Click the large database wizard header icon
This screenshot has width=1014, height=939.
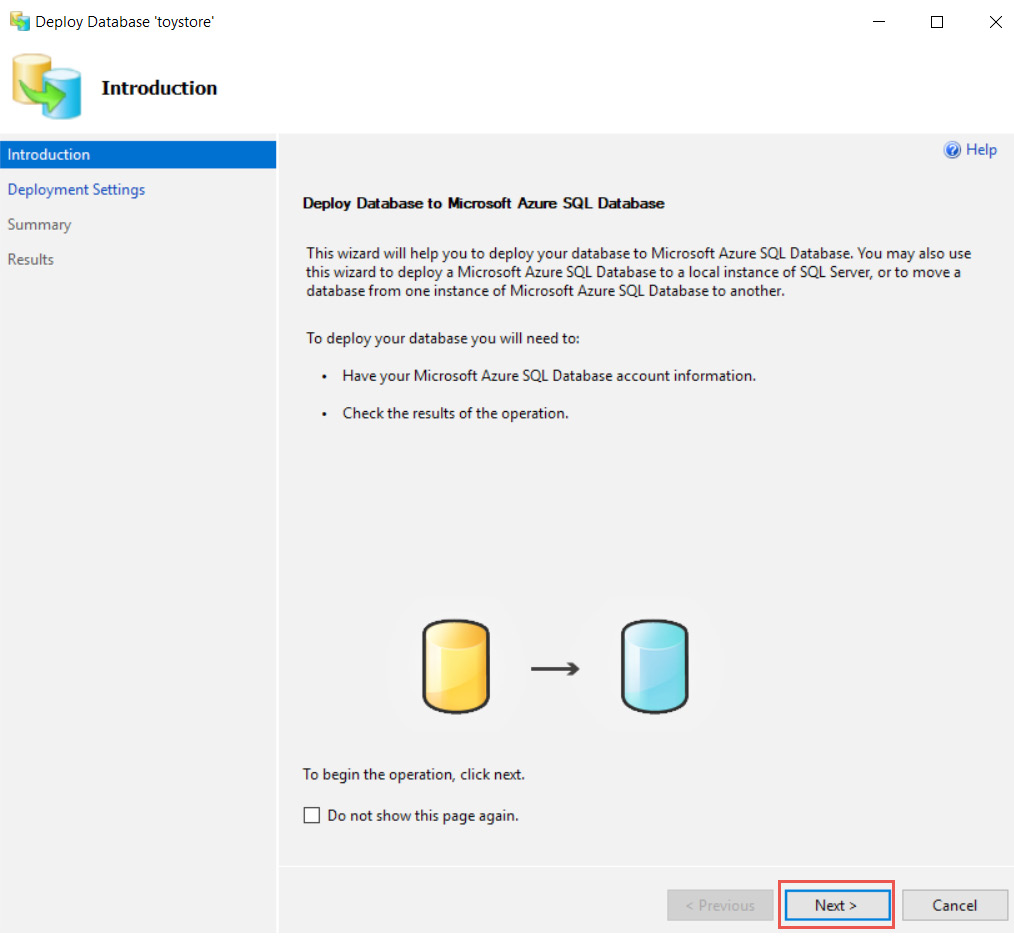47,86
